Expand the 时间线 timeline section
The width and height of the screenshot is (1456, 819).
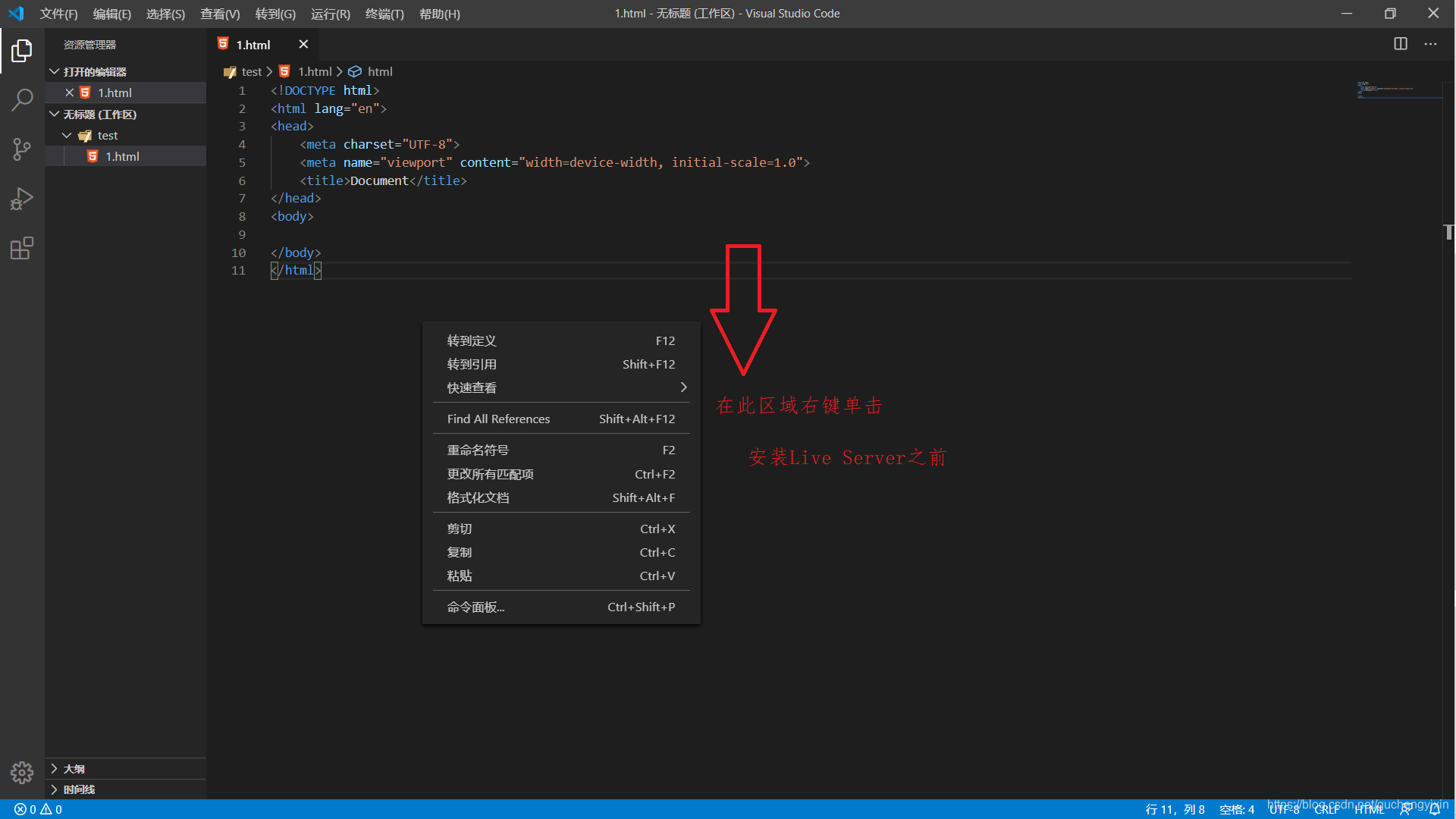coord(125,789)
